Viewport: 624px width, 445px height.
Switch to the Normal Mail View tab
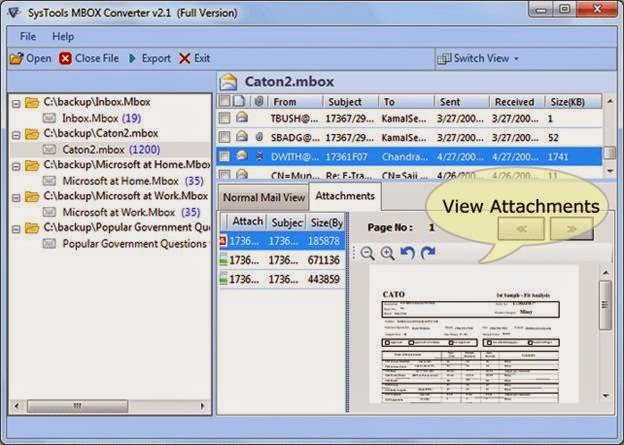coord(263,197)
